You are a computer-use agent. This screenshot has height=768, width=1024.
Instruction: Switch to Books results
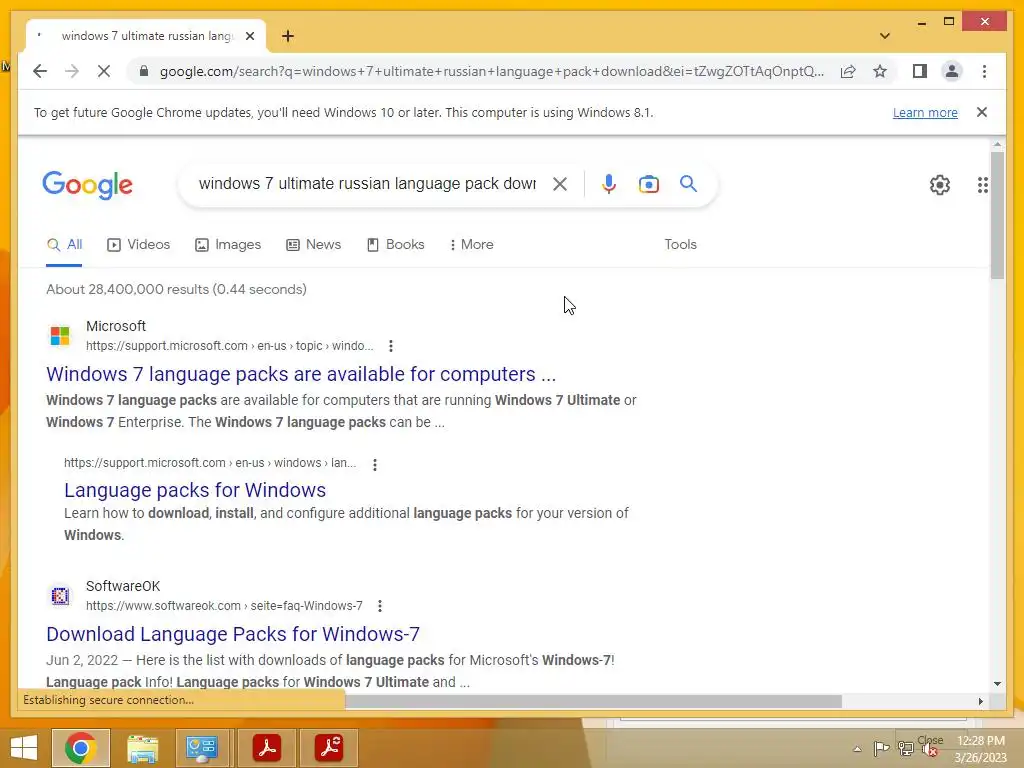(396, 245)
